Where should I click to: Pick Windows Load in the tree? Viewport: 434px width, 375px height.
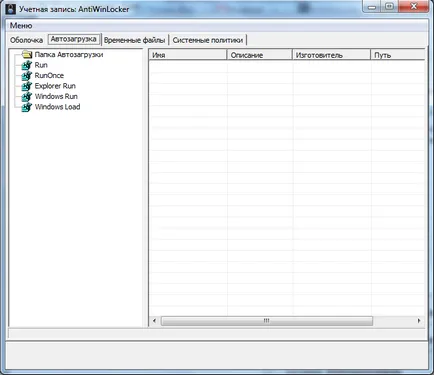[57, 107]
